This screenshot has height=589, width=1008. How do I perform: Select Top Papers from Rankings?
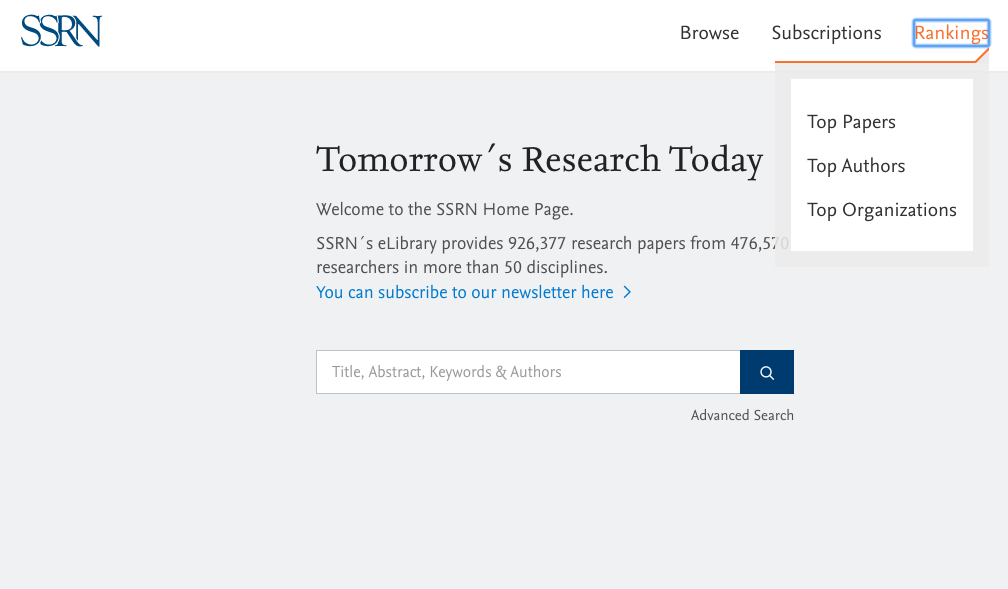pos(851,122)
